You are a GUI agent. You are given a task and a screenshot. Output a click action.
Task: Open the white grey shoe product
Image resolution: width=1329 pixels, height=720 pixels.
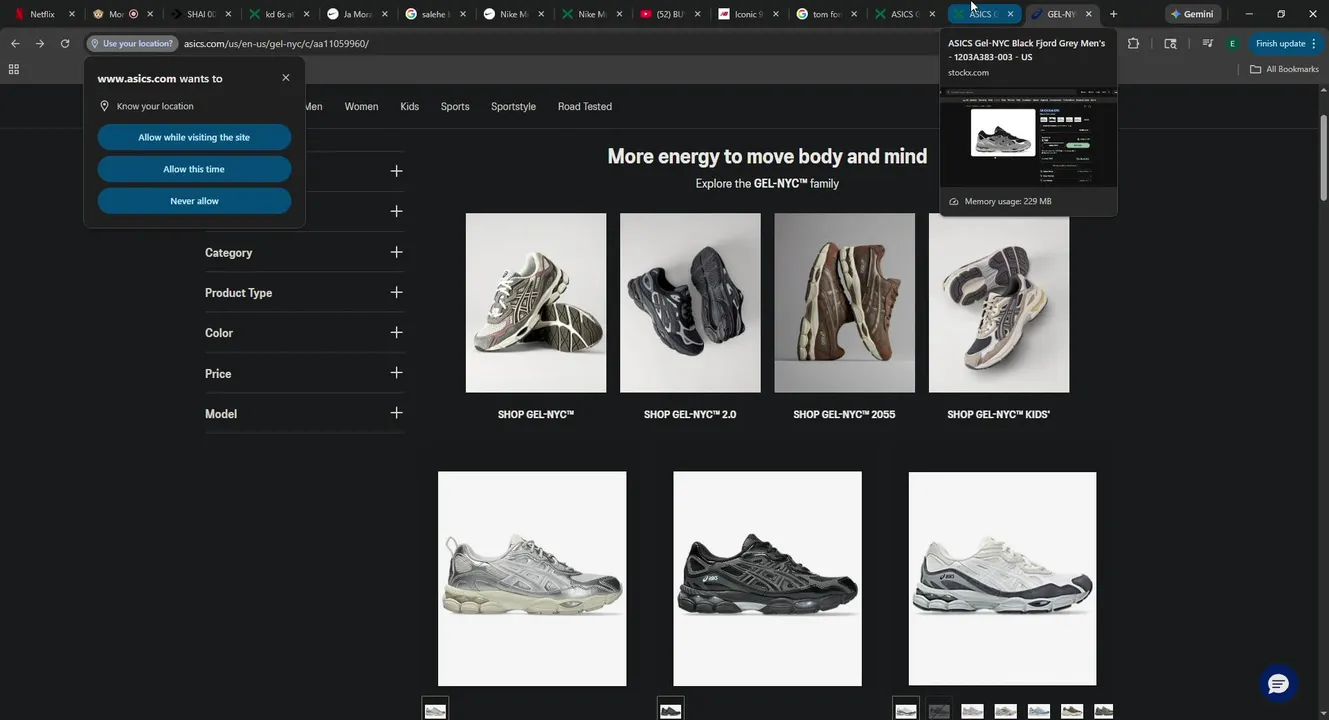click(x=1002, y=579)
